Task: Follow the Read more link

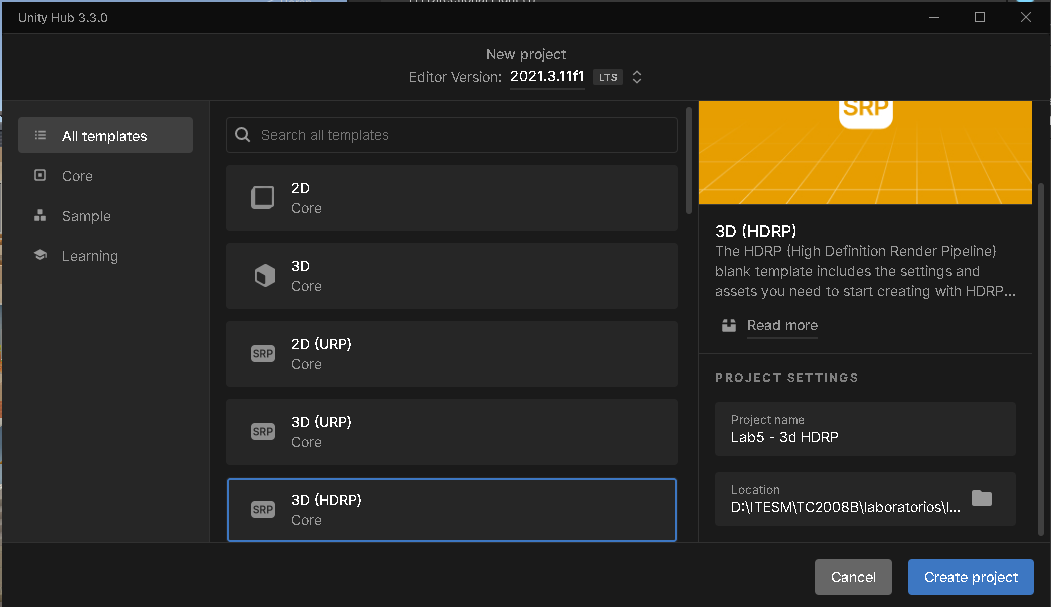Action: tap(782, 325)
